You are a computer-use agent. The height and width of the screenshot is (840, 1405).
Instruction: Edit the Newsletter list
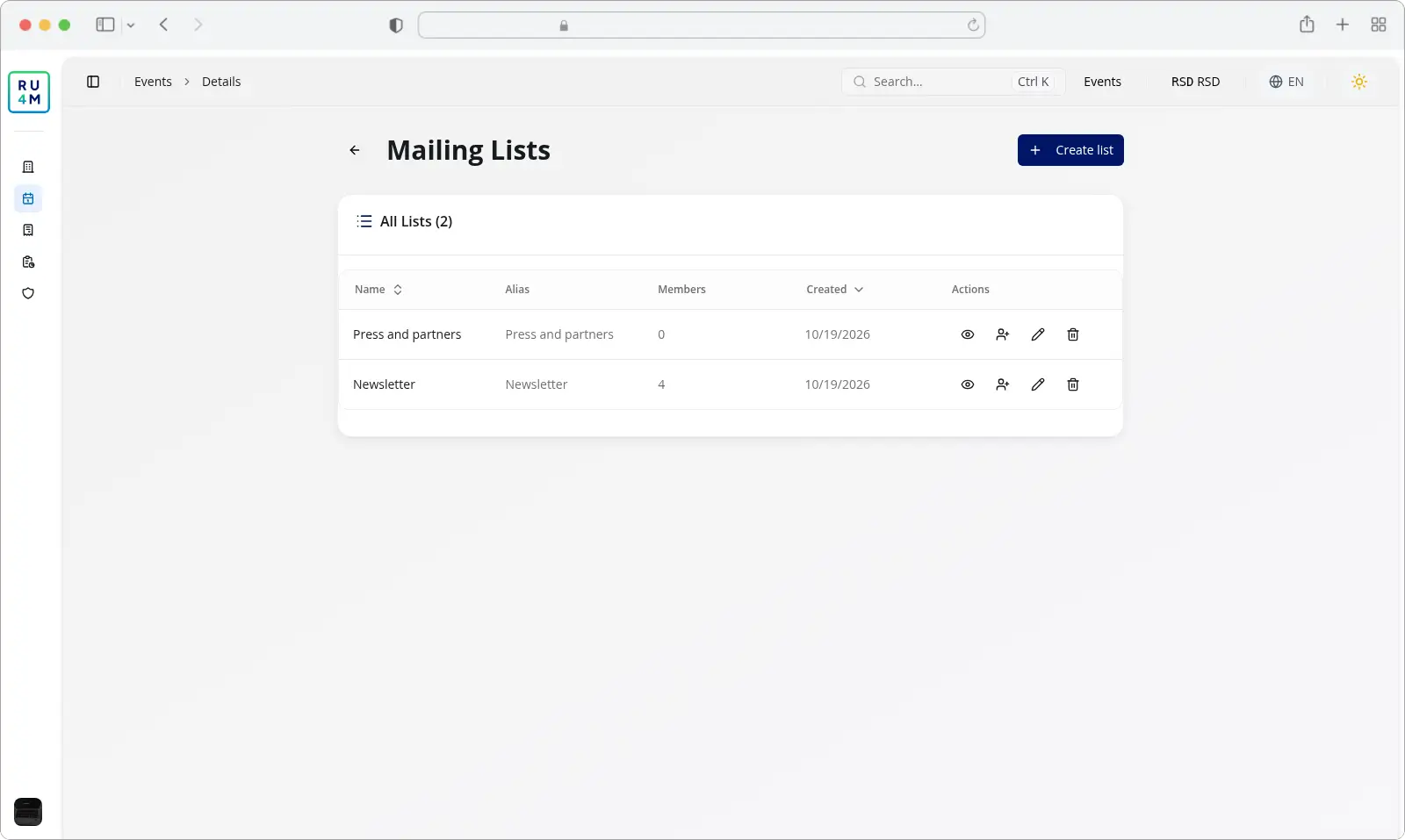click(1038, 384)
